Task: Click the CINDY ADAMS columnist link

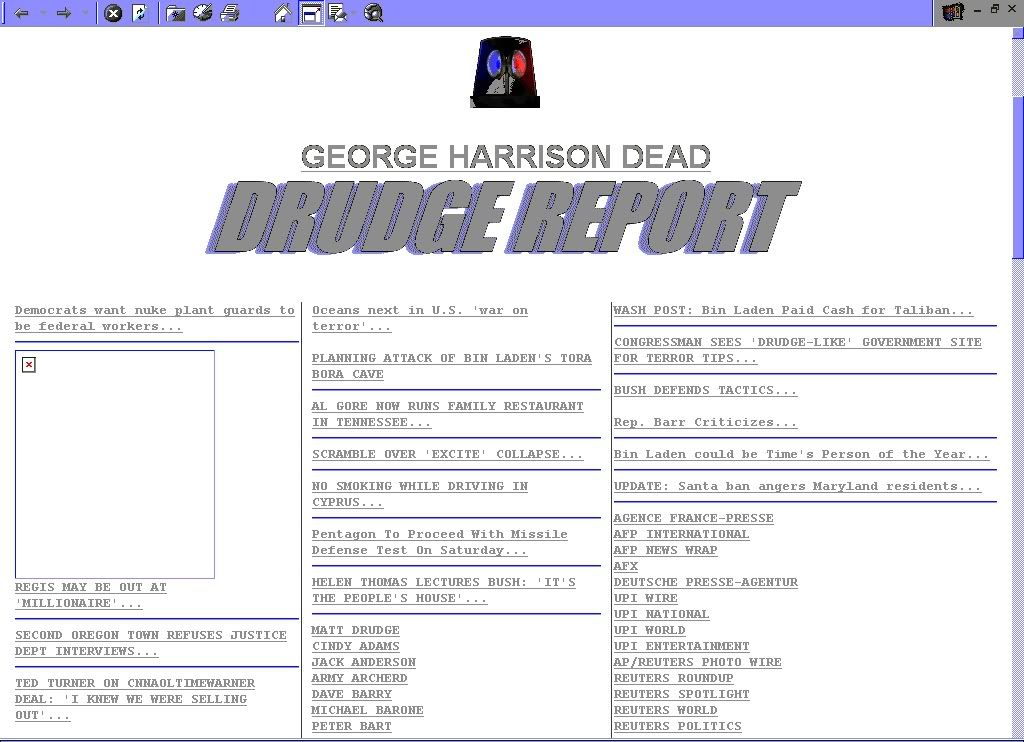Action: pyautogui.click(x=355, y=646)
